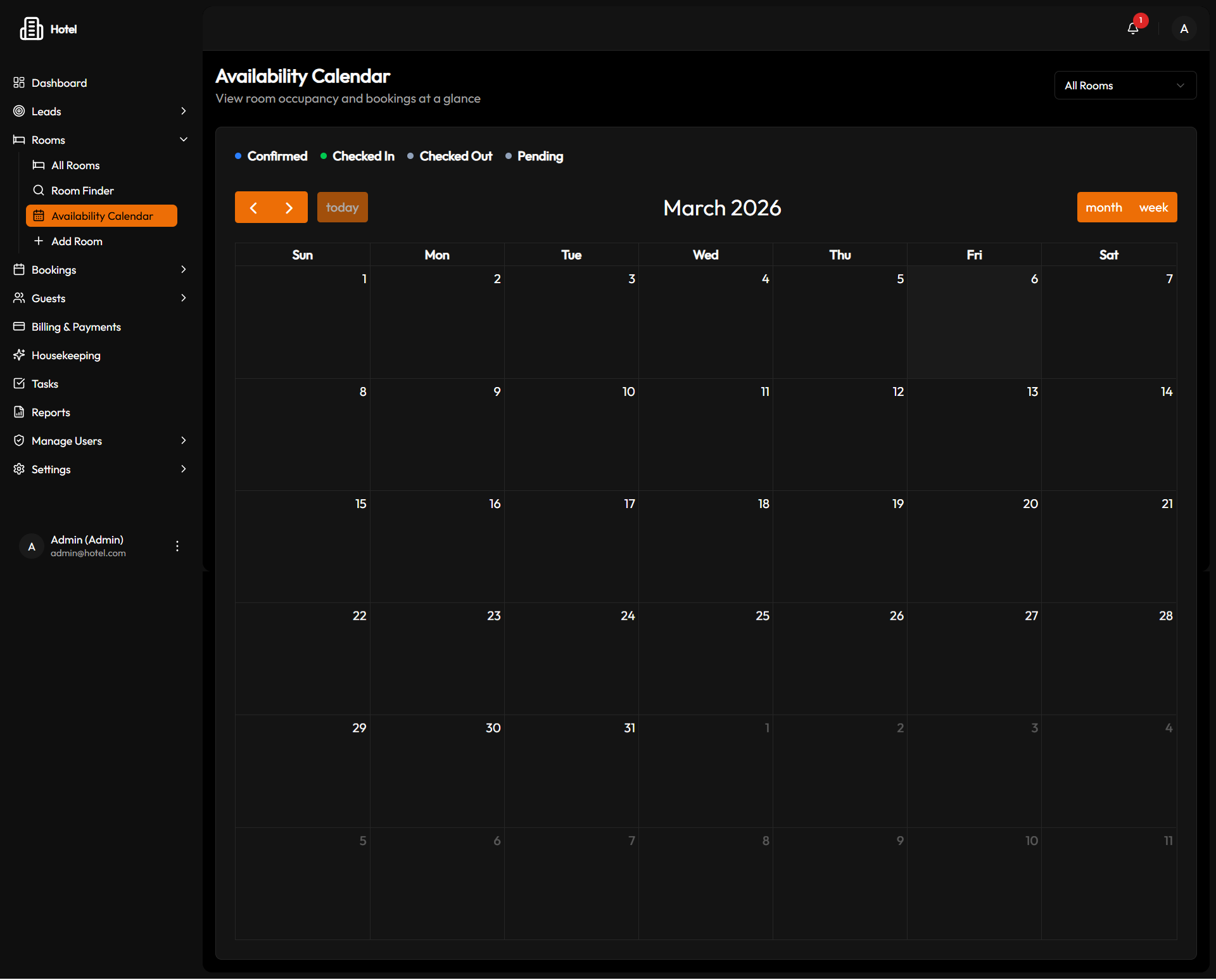
Task: Open Billing & Payments page
Action: [x=76, y=327]
